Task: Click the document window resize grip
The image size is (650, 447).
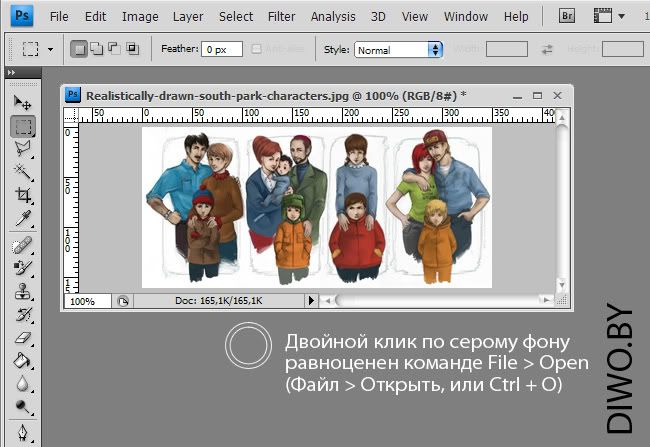Action: (563, 300)
